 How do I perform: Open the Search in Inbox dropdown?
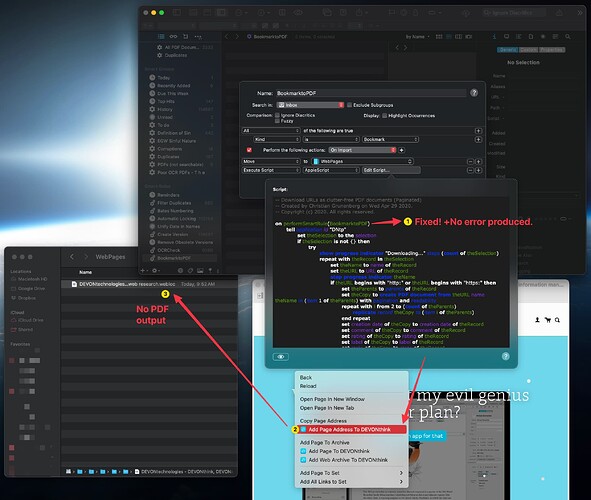pos(310,105)
